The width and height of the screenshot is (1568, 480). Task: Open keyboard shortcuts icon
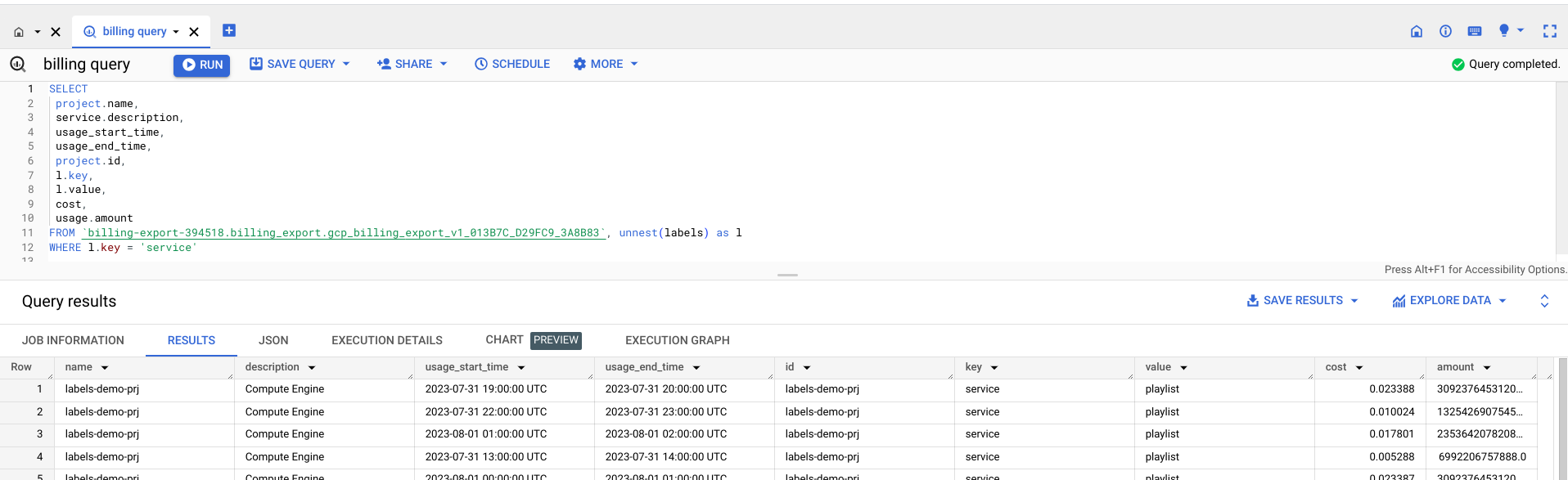click(x=1475, y=31)
